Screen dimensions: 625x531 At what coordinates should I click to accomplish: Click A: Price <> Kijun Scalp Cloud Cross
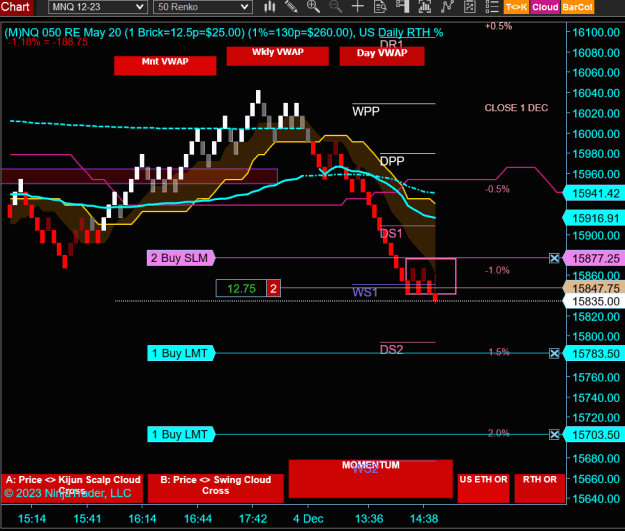point(72,488)
